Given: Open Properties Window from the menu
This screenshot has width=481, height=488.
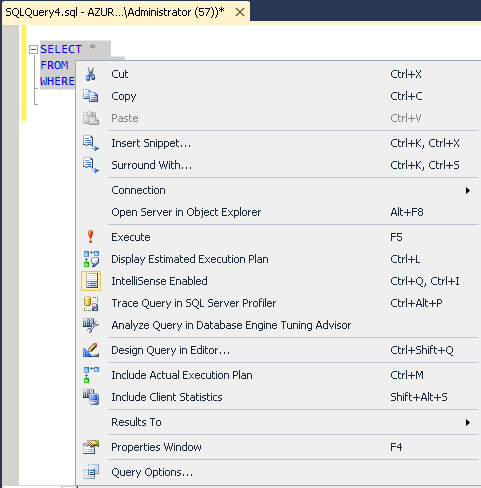Looking at the screenshot, I should [x=278, y=447].
